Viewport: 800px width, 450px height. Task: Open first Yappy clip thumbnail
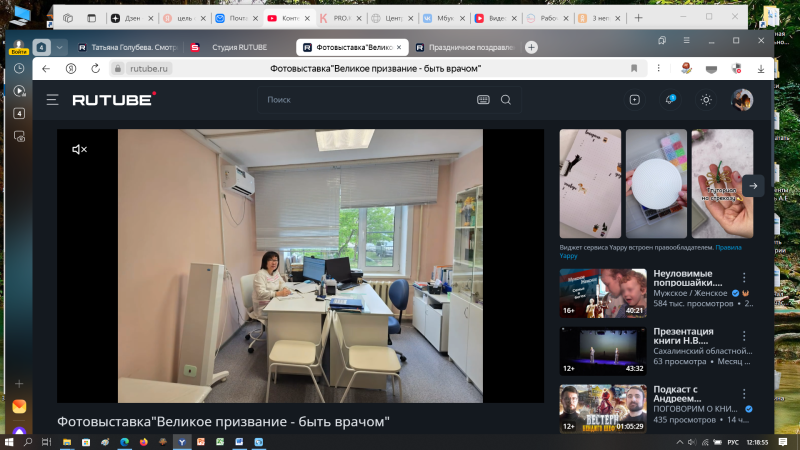point(590,184)
